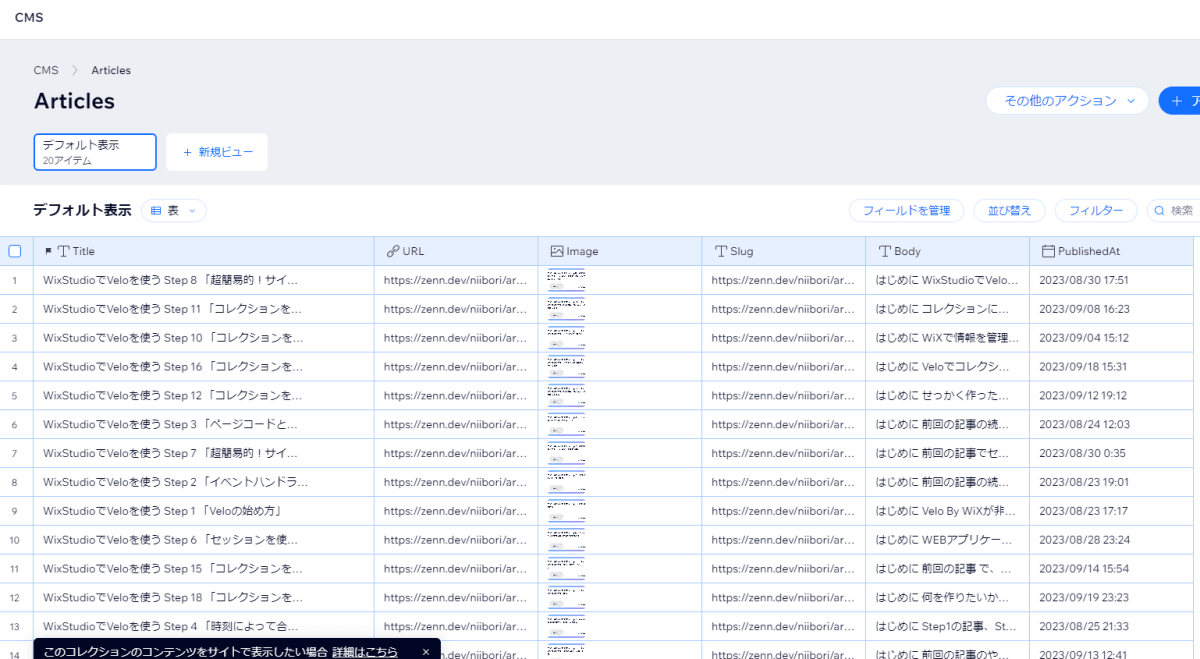The height and width of the screenshot is (659, 1200).
Task: Select title cell containing Step 18
Action: (204, 598)
